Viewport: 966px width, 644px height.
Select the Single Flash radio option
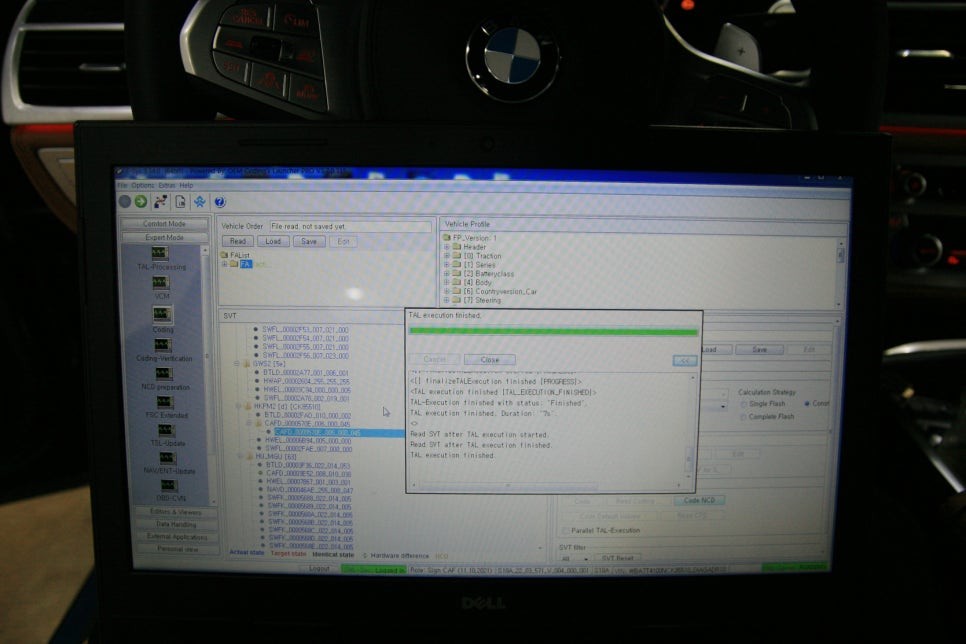(x=743, y=403)
